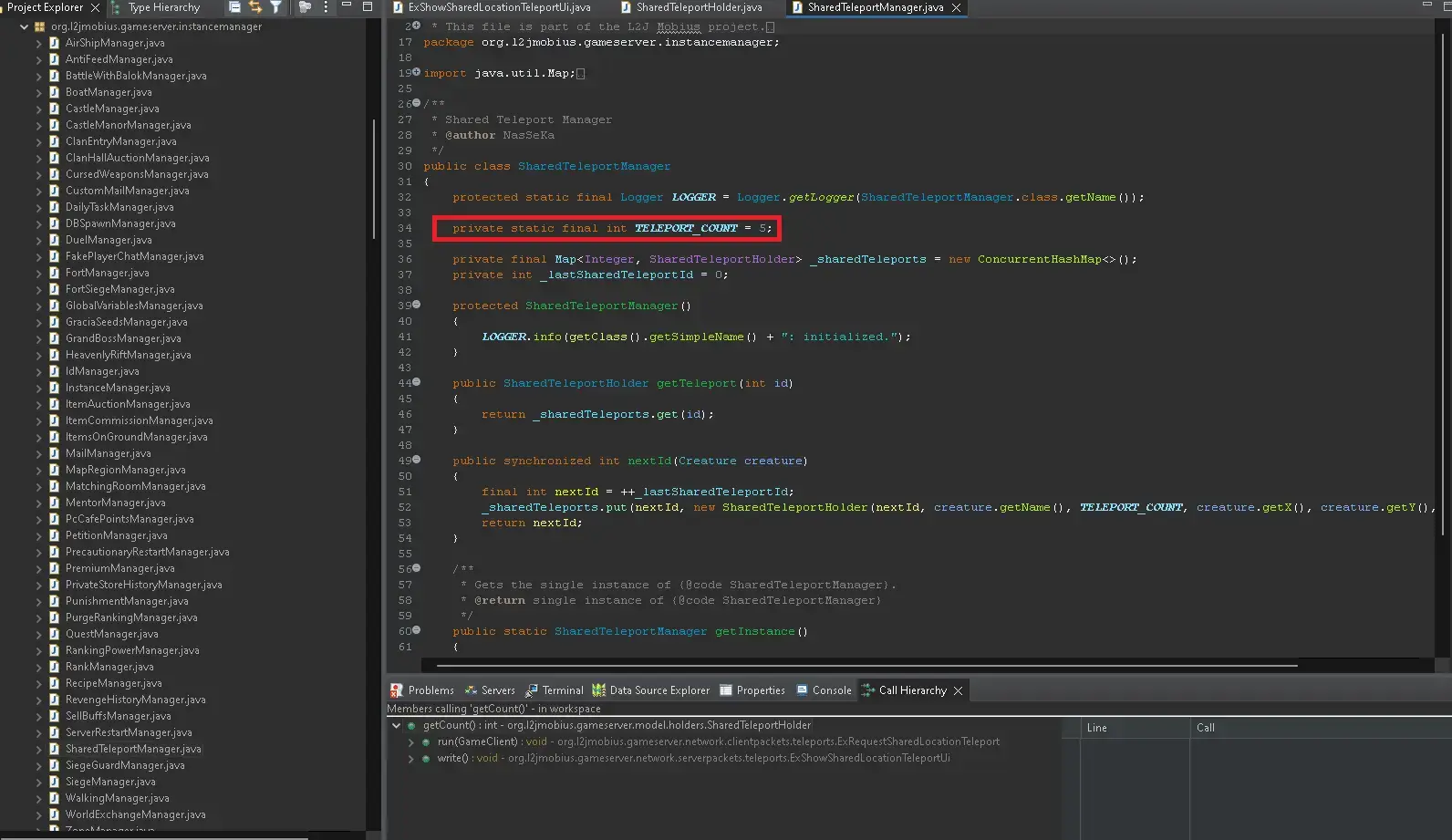Click the class name SharedTeleportManager on line 30
1452x840 pixels.
click(x=594, y=166)
